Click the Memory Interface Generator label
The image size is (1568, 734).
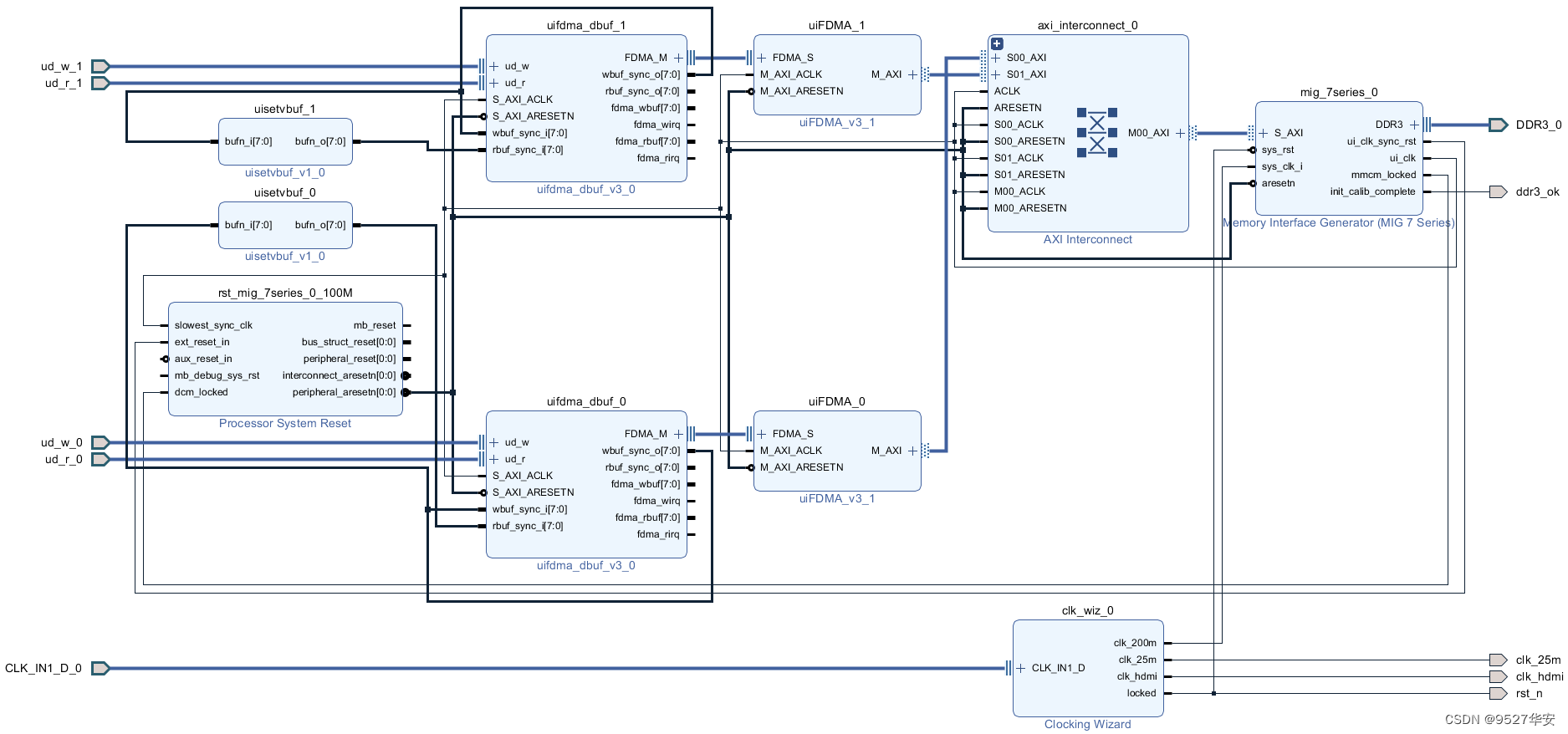coord(1339,222)
